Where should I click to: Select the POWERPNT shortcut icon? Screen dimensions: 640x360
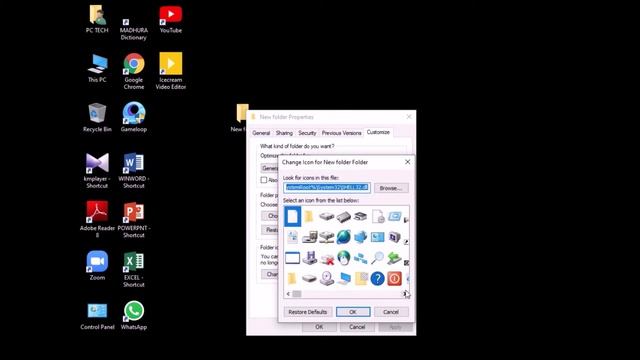pos(134,220)
